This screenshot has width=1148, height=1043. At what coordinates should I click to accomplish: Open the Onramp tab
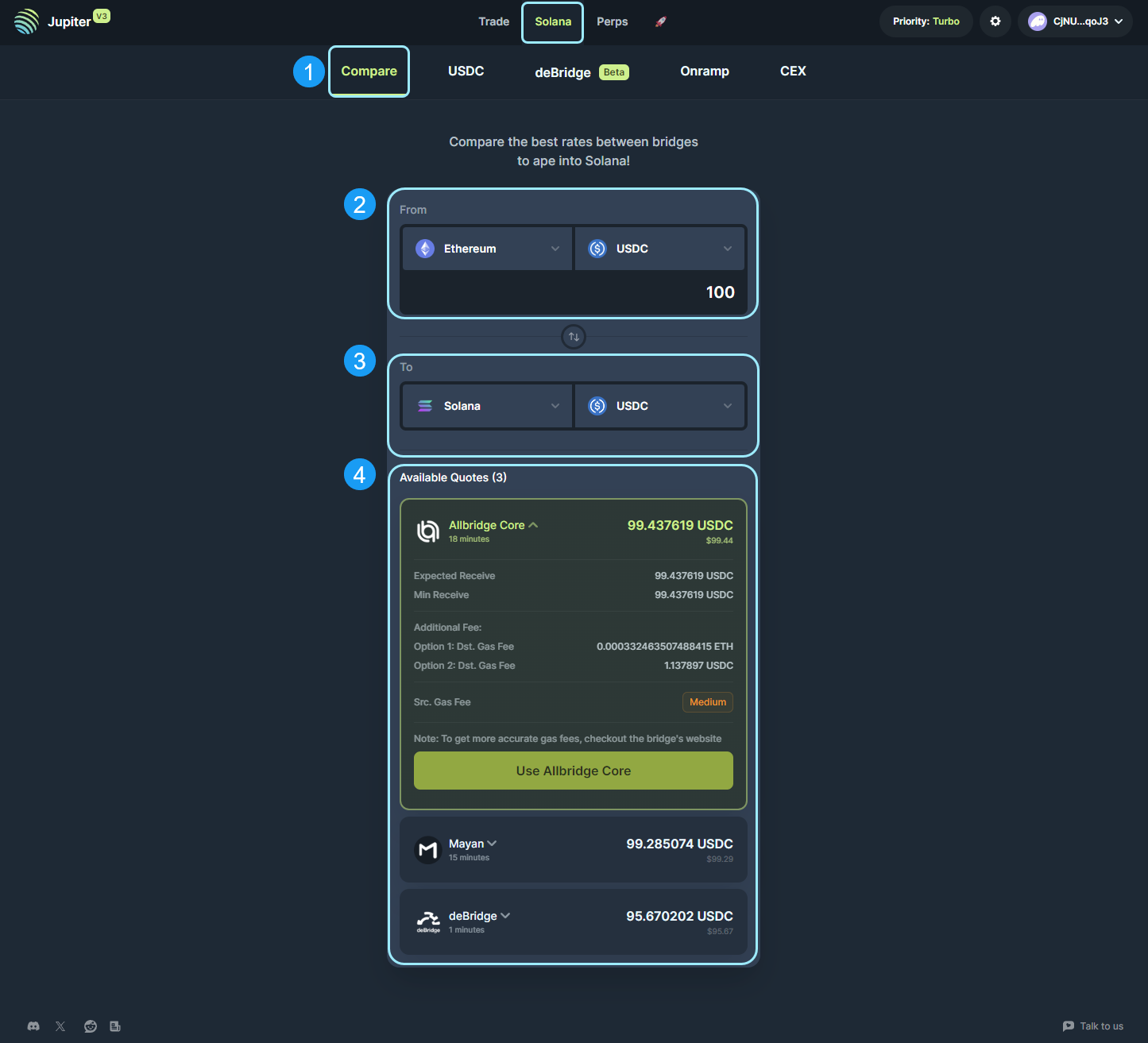pyautogui.click(x=705, y=71)
